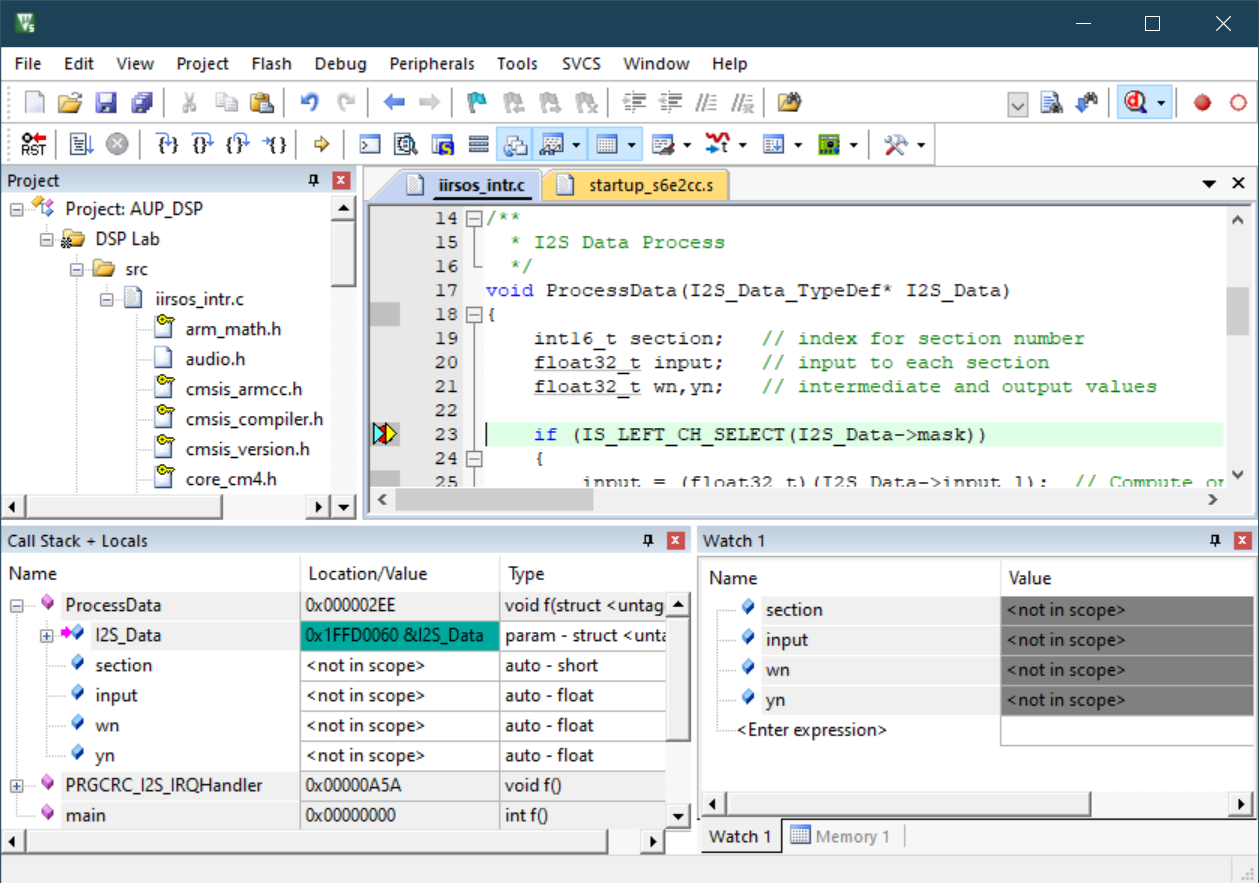The image size is (1259, 883).
Task: Open the SVCS menu
Action: point(581,63)
